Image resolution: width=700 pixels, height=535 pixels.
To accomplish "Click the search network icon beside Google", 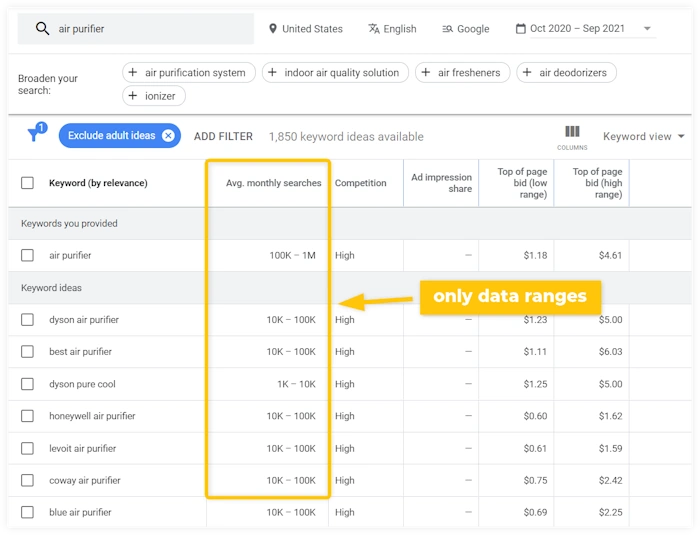I will click(447, 29).
